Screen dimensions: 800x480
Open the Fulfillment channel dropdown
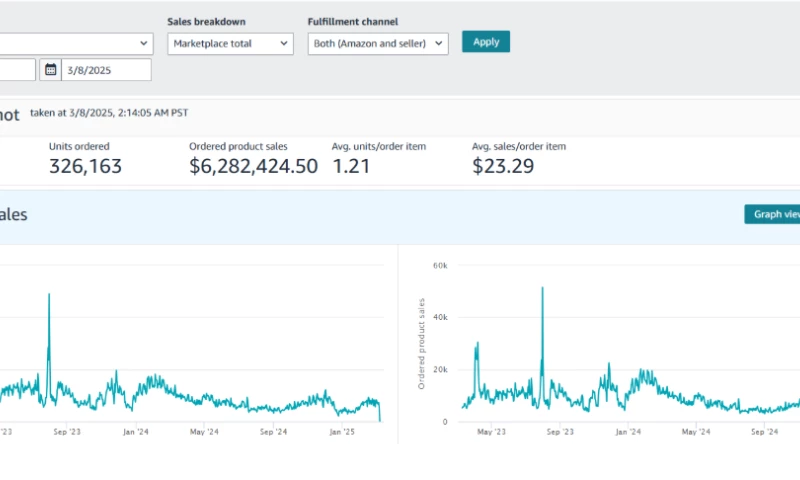(378, 44)
